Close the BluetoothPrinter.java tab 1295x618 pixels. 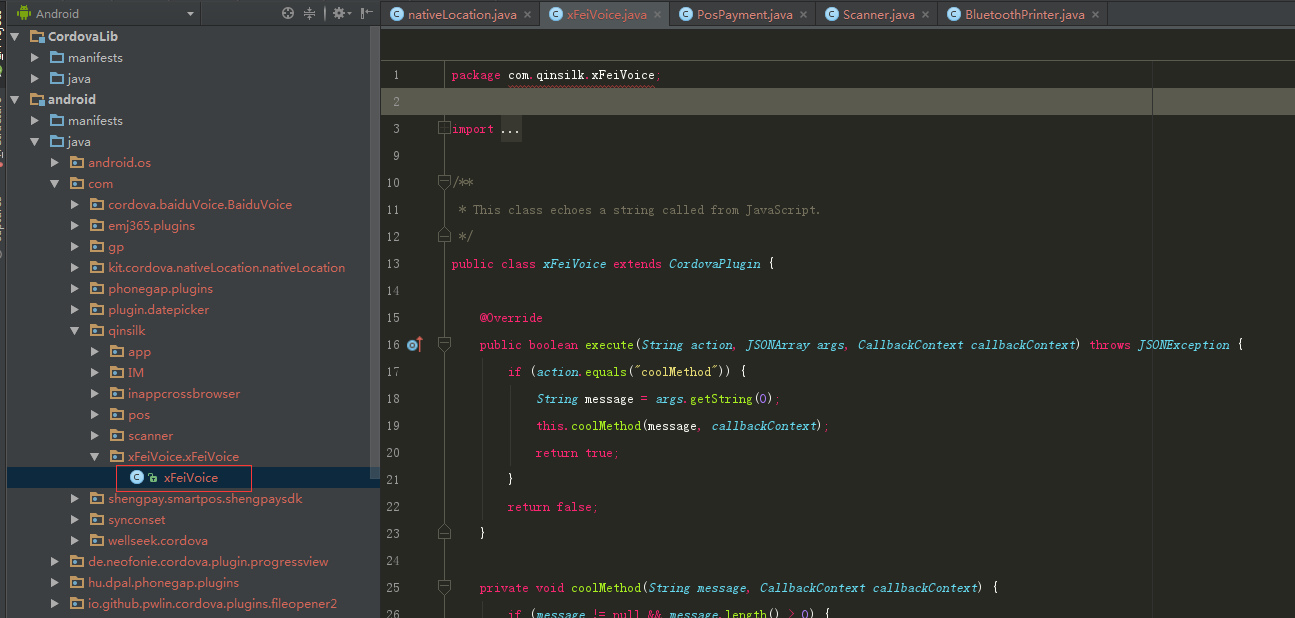pyautogui.click(x=1096, y=15)
